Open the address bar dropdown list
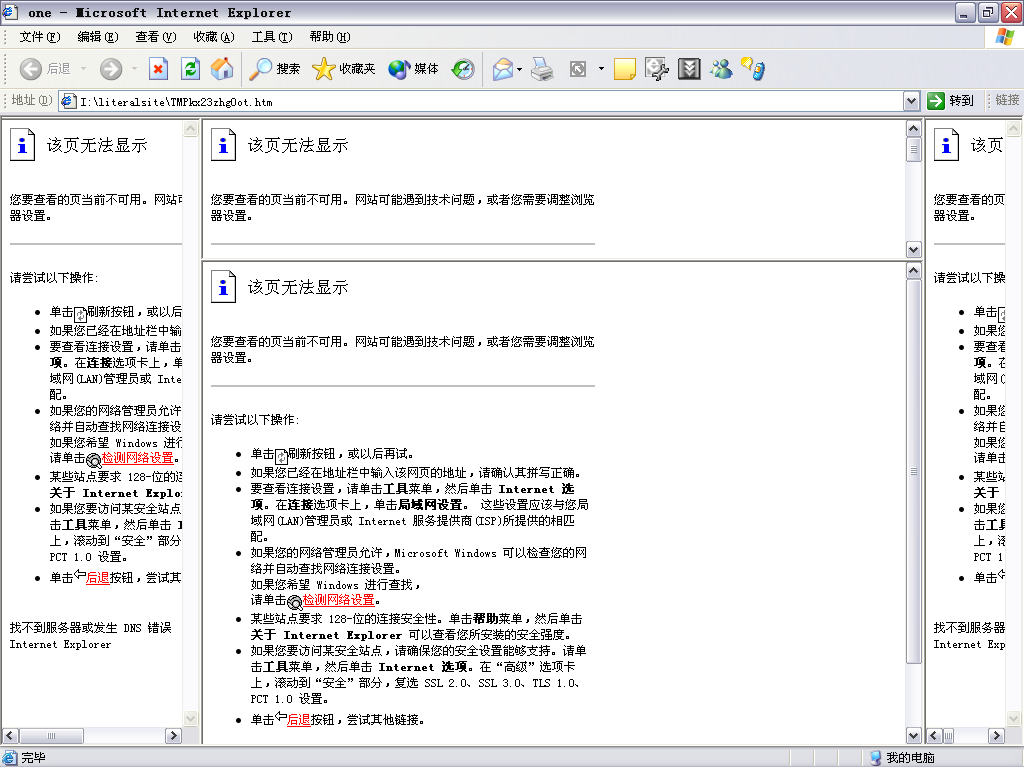This screenshot has height=768, width=1024. tap(912, 101)
